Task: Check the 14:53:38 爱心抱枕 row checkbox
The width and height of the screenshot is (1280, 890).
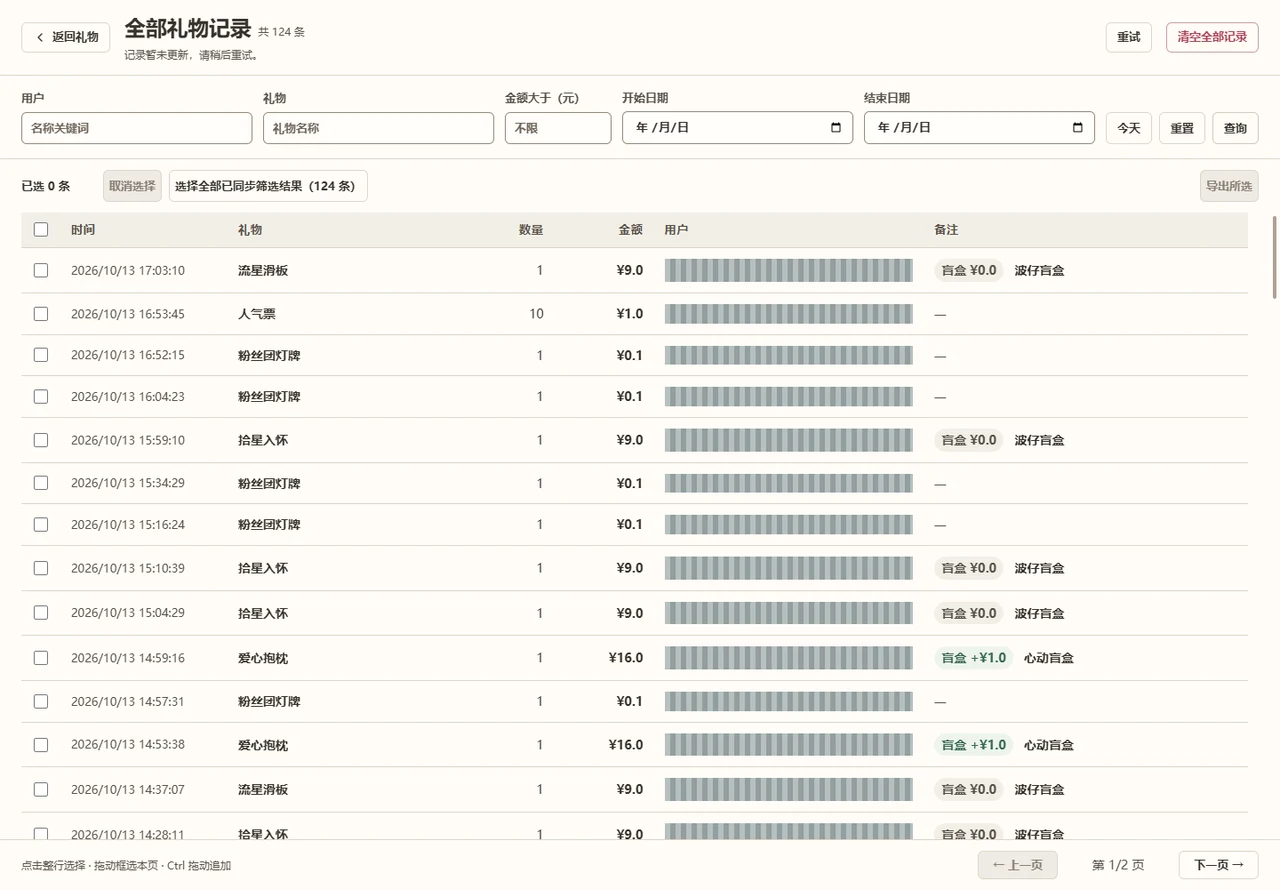Action: (x=41, y=745)
